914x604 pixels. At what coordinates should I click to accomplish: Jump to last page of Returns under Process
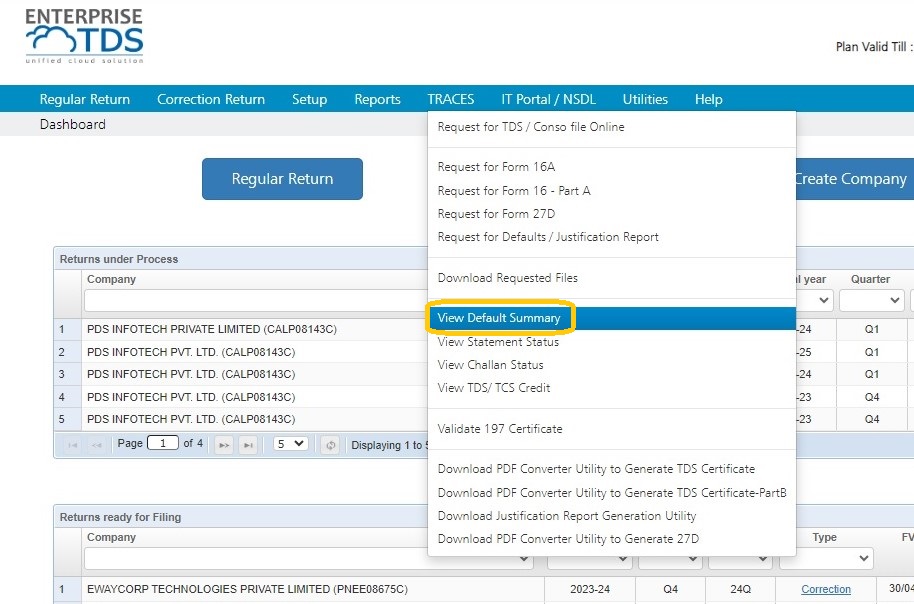(x=248, y=445)
